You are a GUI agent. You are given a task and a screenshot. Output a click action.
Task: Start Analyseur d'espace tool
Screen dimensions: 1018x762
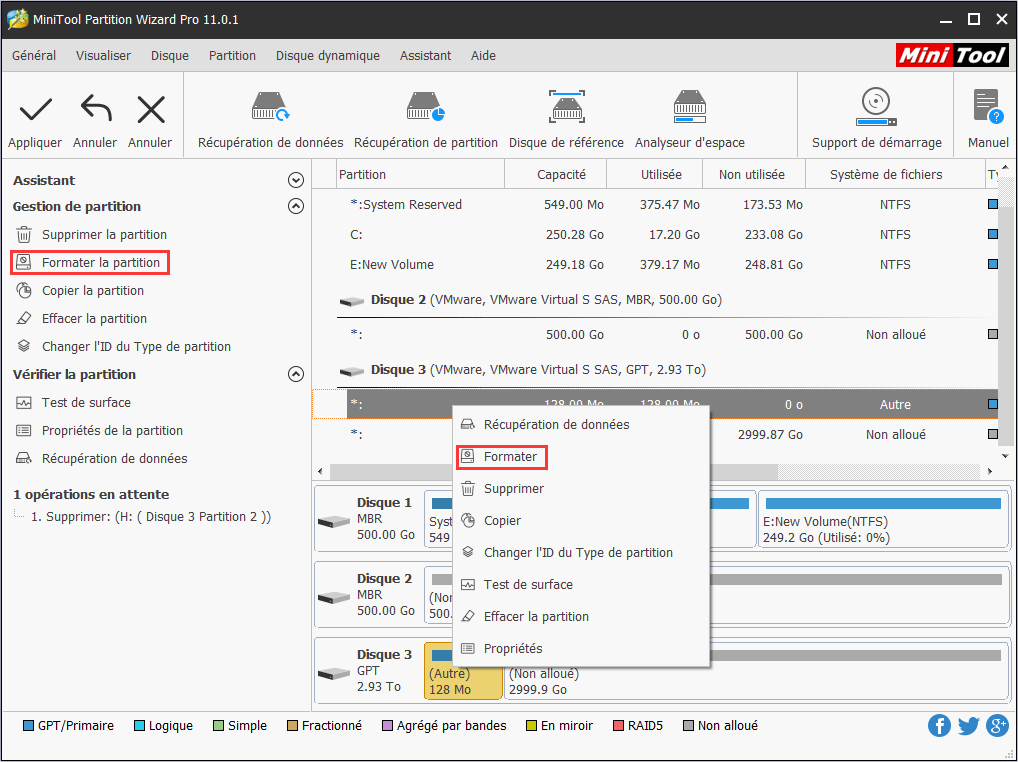[x=689, y=110]
